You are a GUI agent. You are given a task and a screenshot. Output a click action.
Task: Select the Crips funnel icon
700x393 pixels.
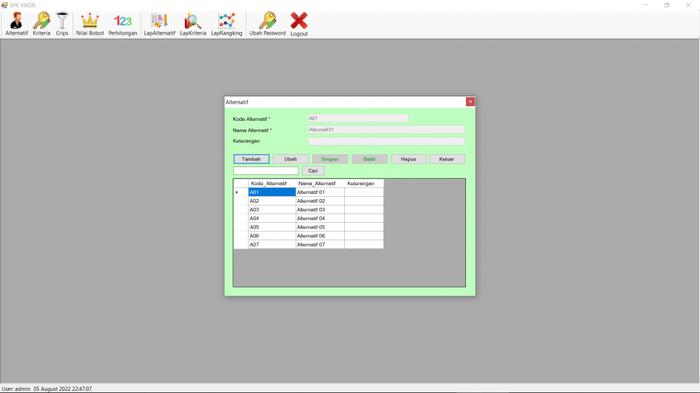[62, 24]
